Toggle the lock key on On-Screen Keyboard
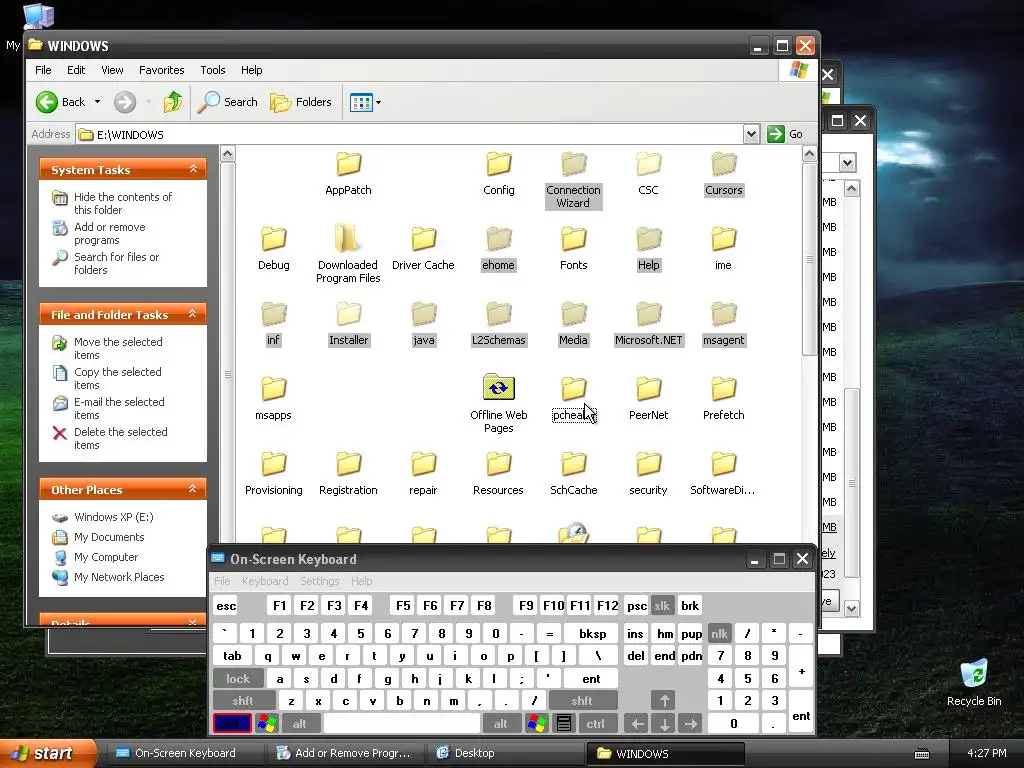Image resolution: width=1024 pixels, height=768 pixels. pos(238,679)
